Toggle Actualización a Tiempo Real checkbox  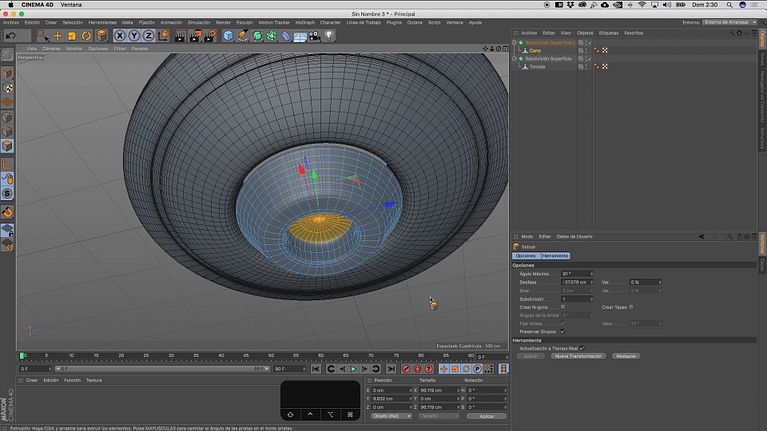[582, 348]
